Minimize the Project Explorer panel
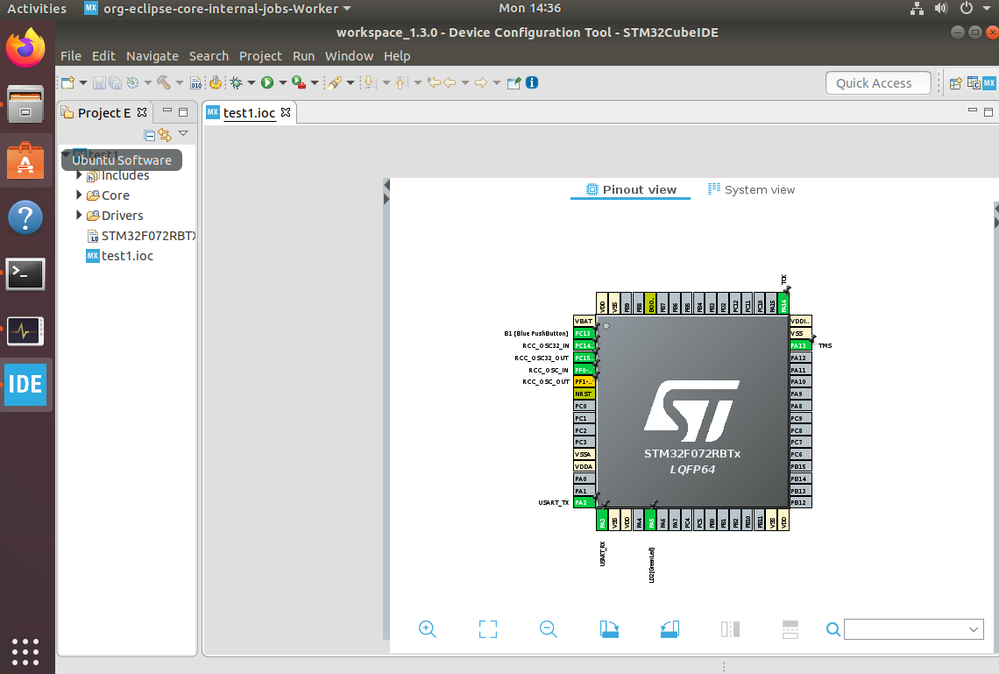 tap(168, 111)
